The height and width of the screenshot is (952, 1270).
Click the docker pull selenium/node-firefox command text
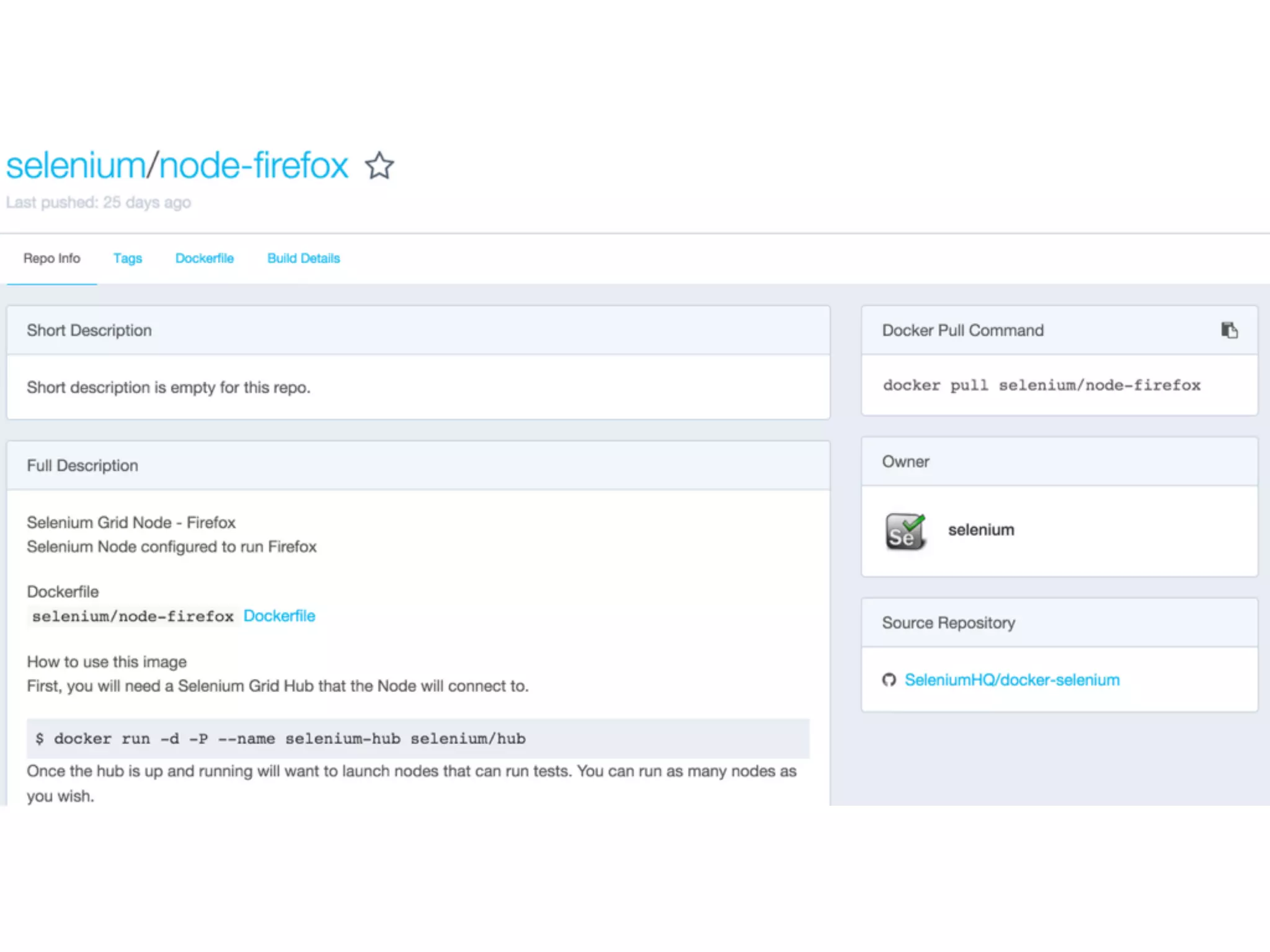(x=1041, y=386)
